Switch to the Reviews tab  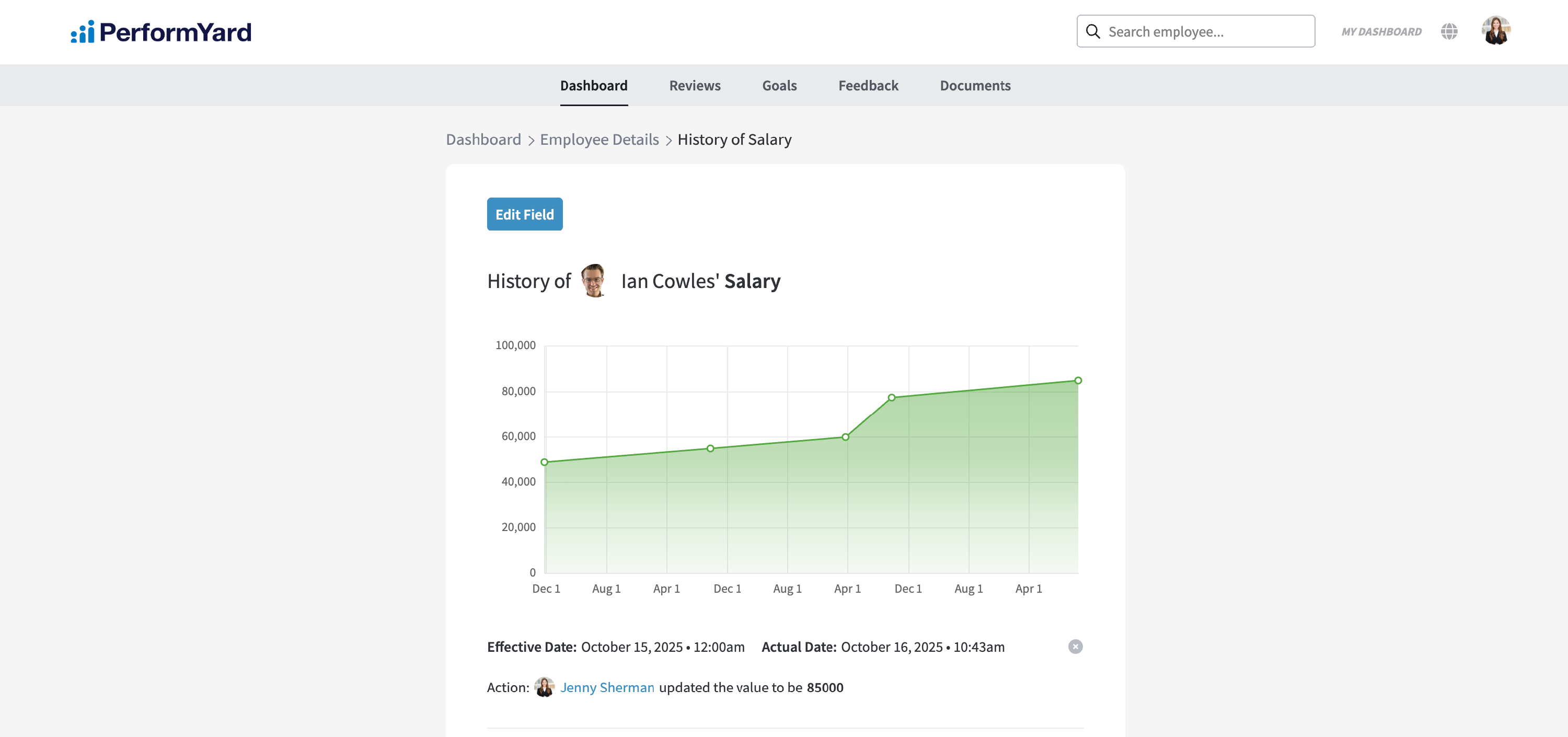(x=695, y=86)
